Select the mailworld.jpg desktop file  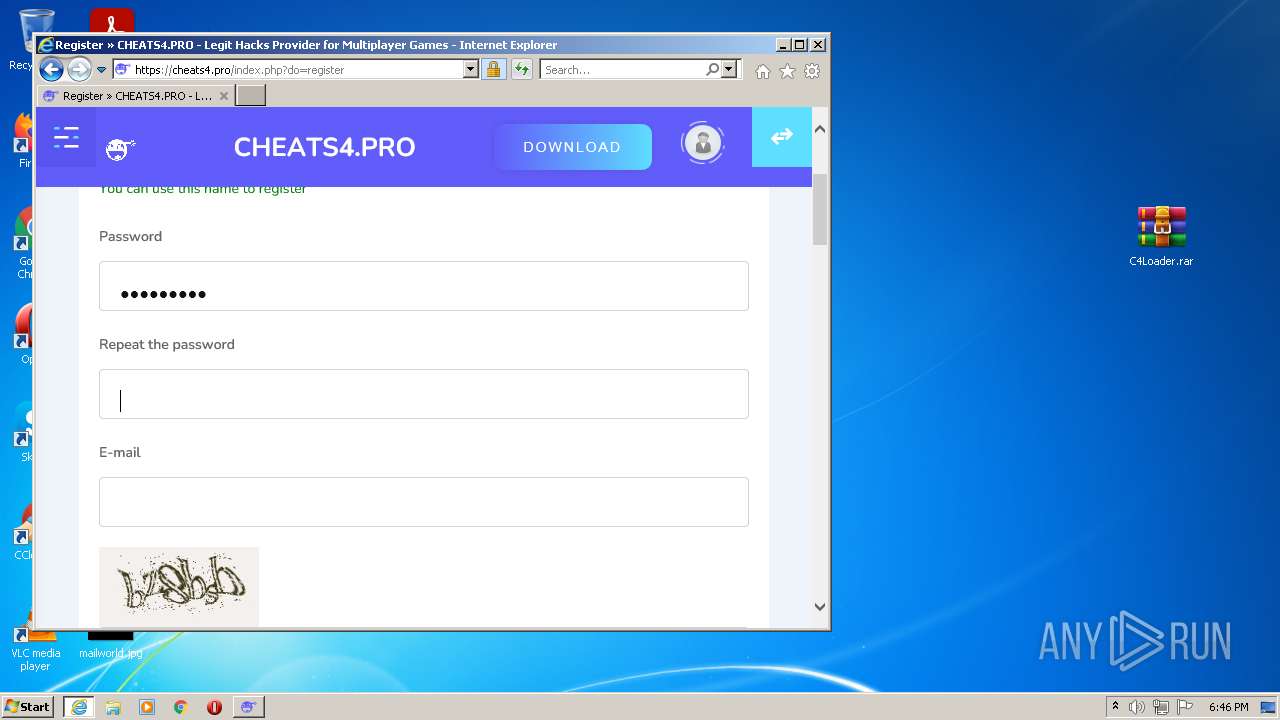tap(110, 646)
